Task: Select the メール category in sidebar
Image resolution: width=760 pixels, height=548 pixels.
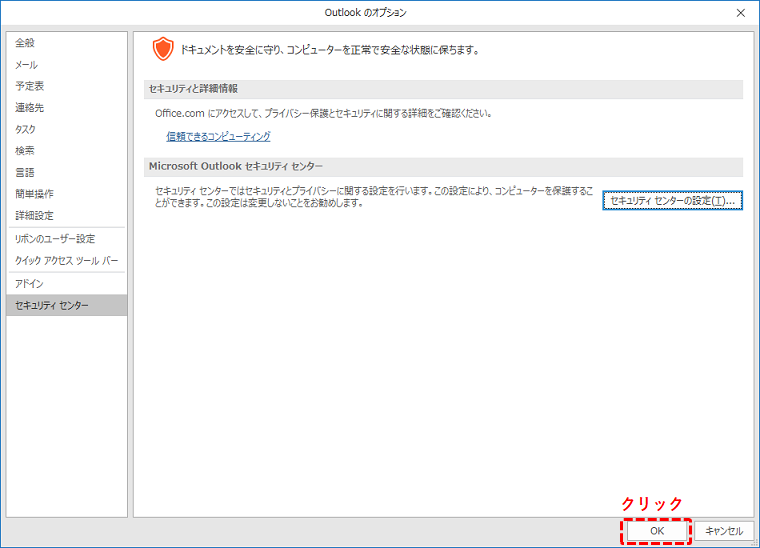Action: pos(66,64)
